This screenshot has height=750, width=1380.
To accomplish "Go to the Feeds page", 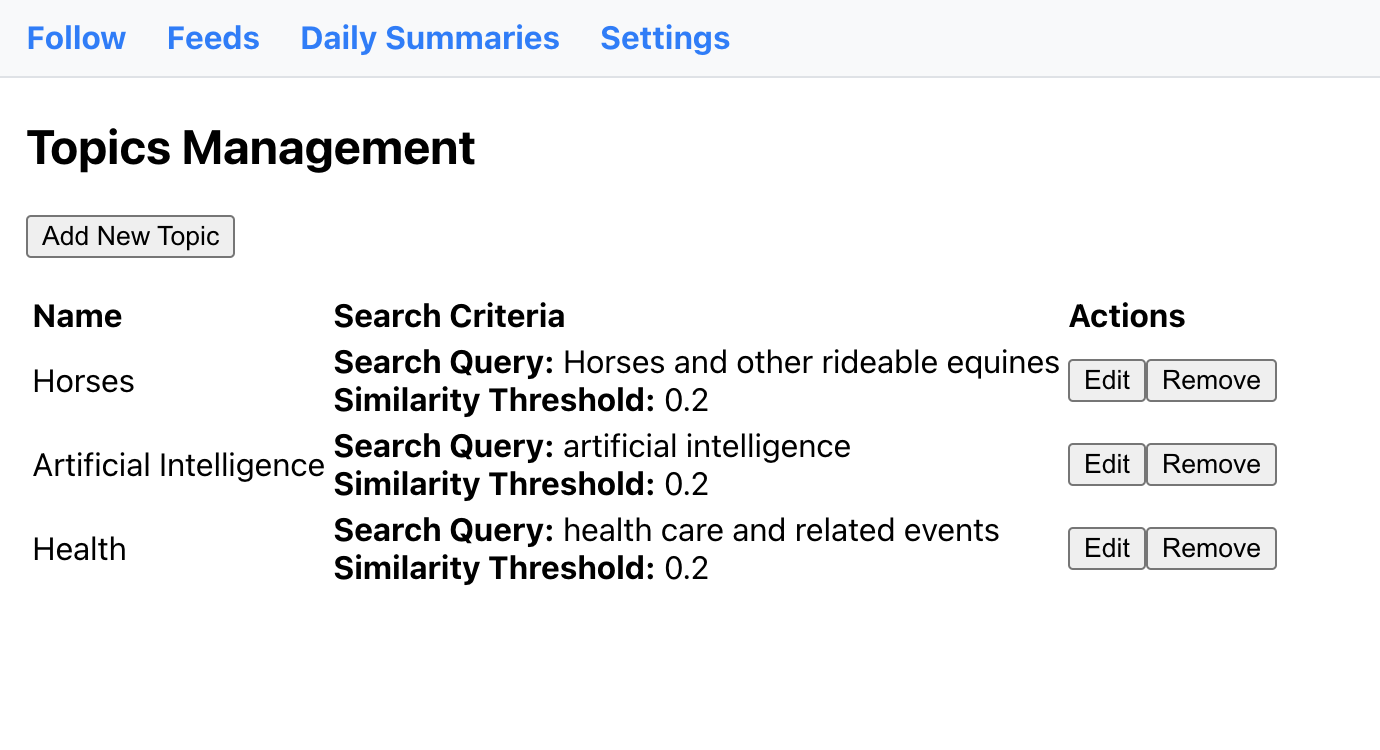I will pyautogui.click(x=213, y=38).
